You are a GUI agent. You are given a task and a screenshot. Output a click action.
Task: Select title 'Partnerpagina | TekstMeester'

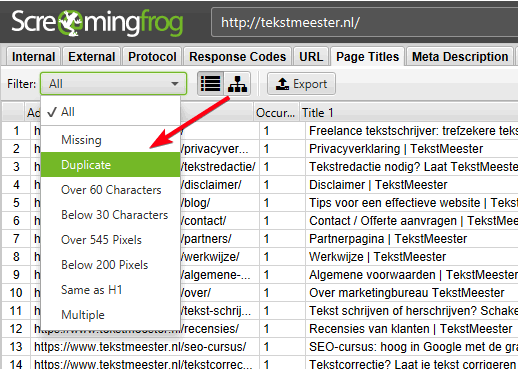(x=388, y=239)
